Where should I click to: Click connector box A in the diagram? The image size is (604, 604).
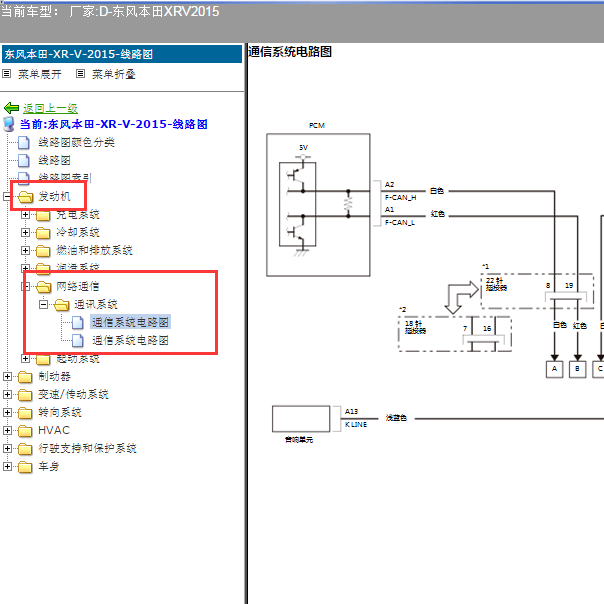554,369
